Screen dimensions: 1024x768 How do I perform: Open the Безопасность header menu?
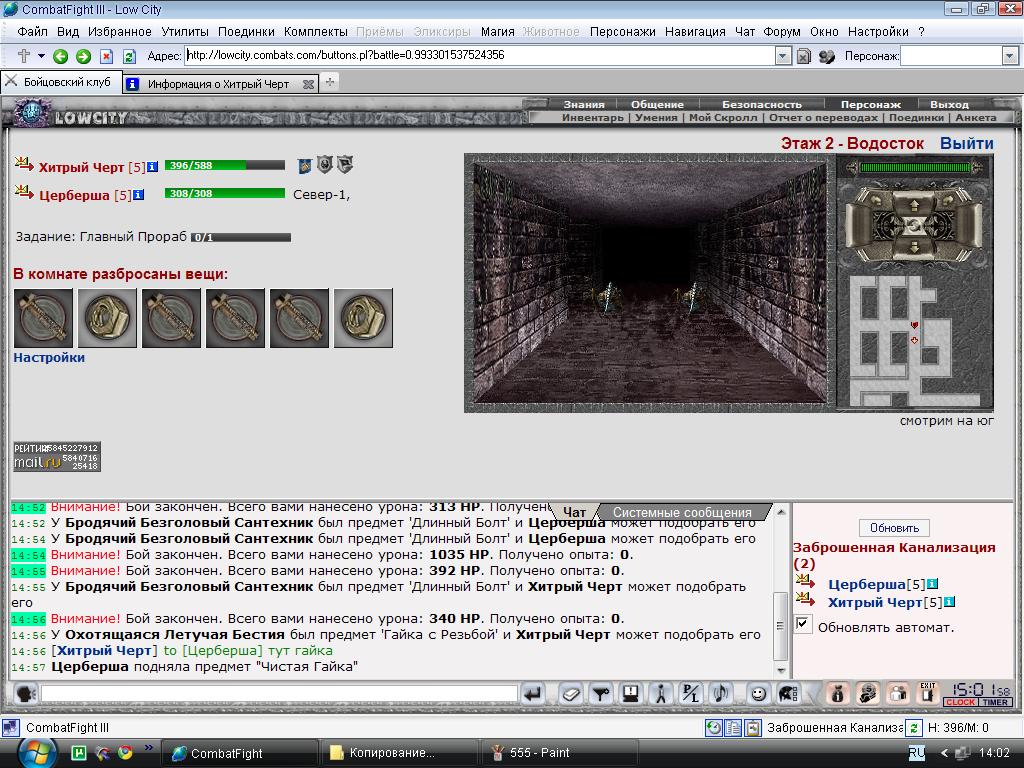761,104
